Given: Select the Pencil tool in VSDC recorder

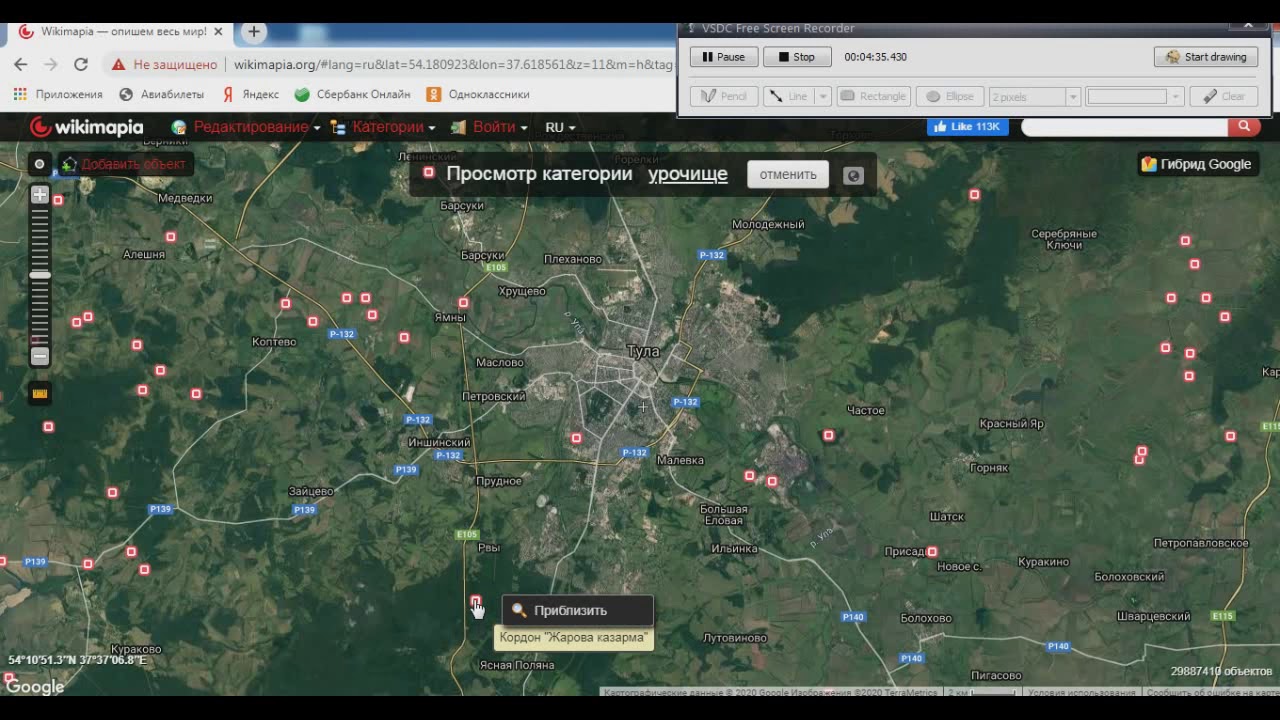Looking at the screenshot, I should pyautogui.click(x=724, y=97).
